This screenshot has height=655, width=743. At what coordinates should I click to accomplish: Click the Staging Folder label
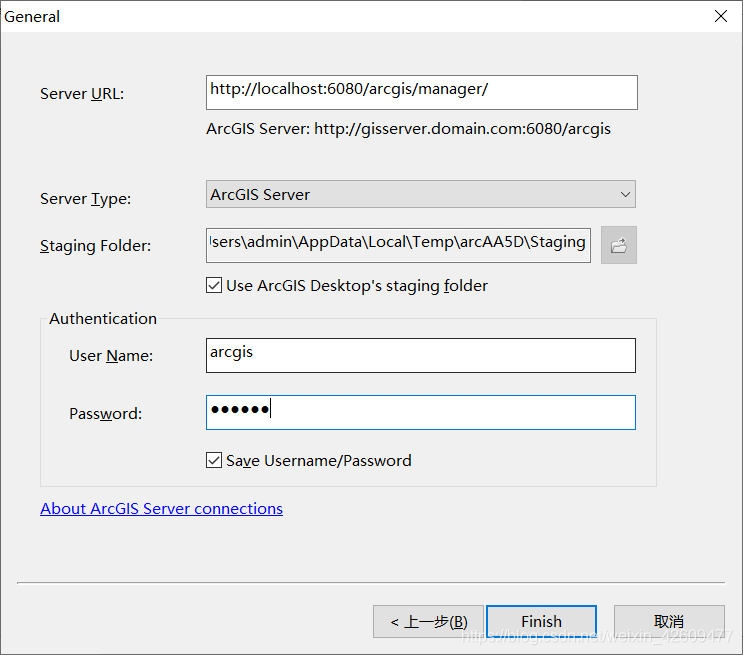pyautogui.click(x=95, y=246)
